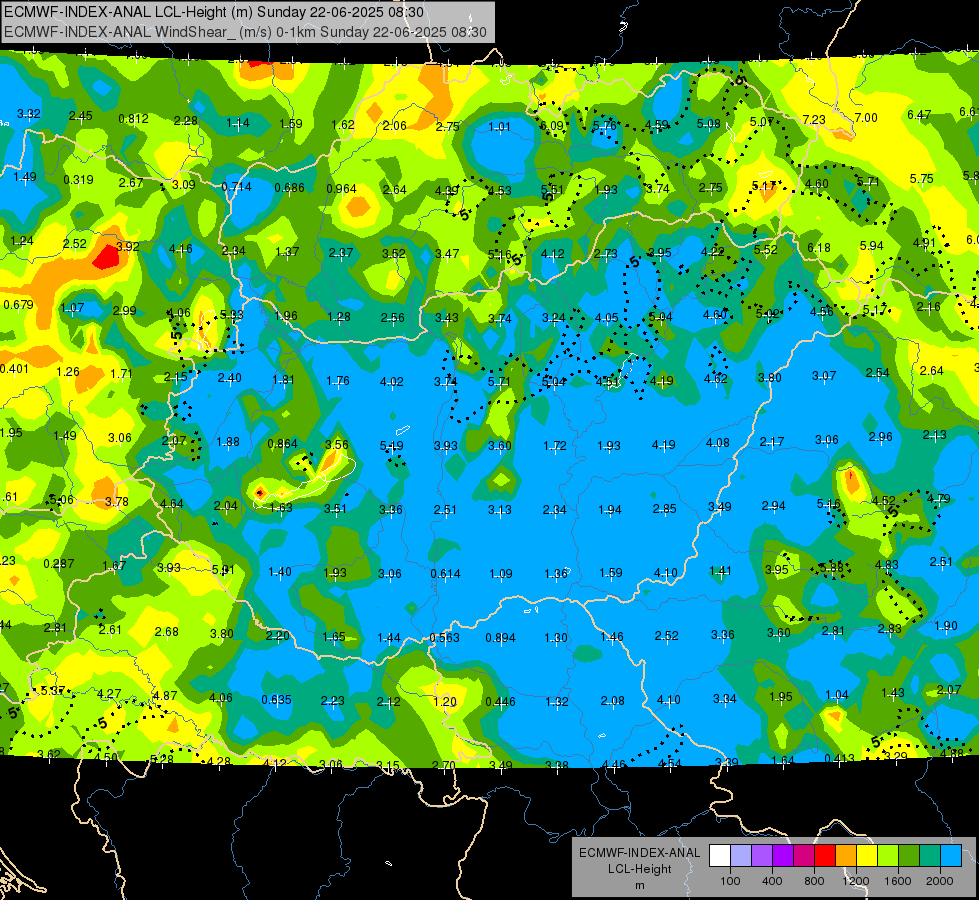Click wind shear value 0.563
Viewport: 979px width, 900px height.
click(x=445, y=638)
